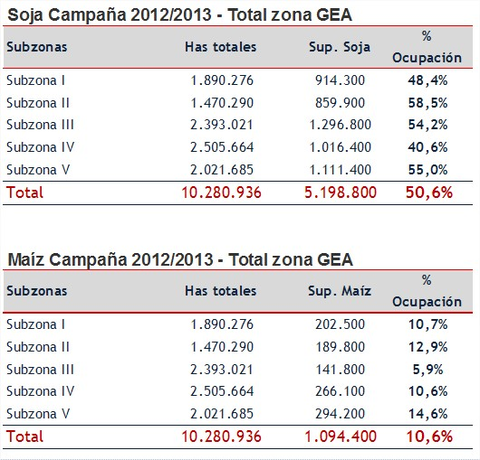The height and width of the screenshot is (460, 480).
Task: Click Maíz Subzona II occupation 12,9%
Action: [x=428, y=347]
